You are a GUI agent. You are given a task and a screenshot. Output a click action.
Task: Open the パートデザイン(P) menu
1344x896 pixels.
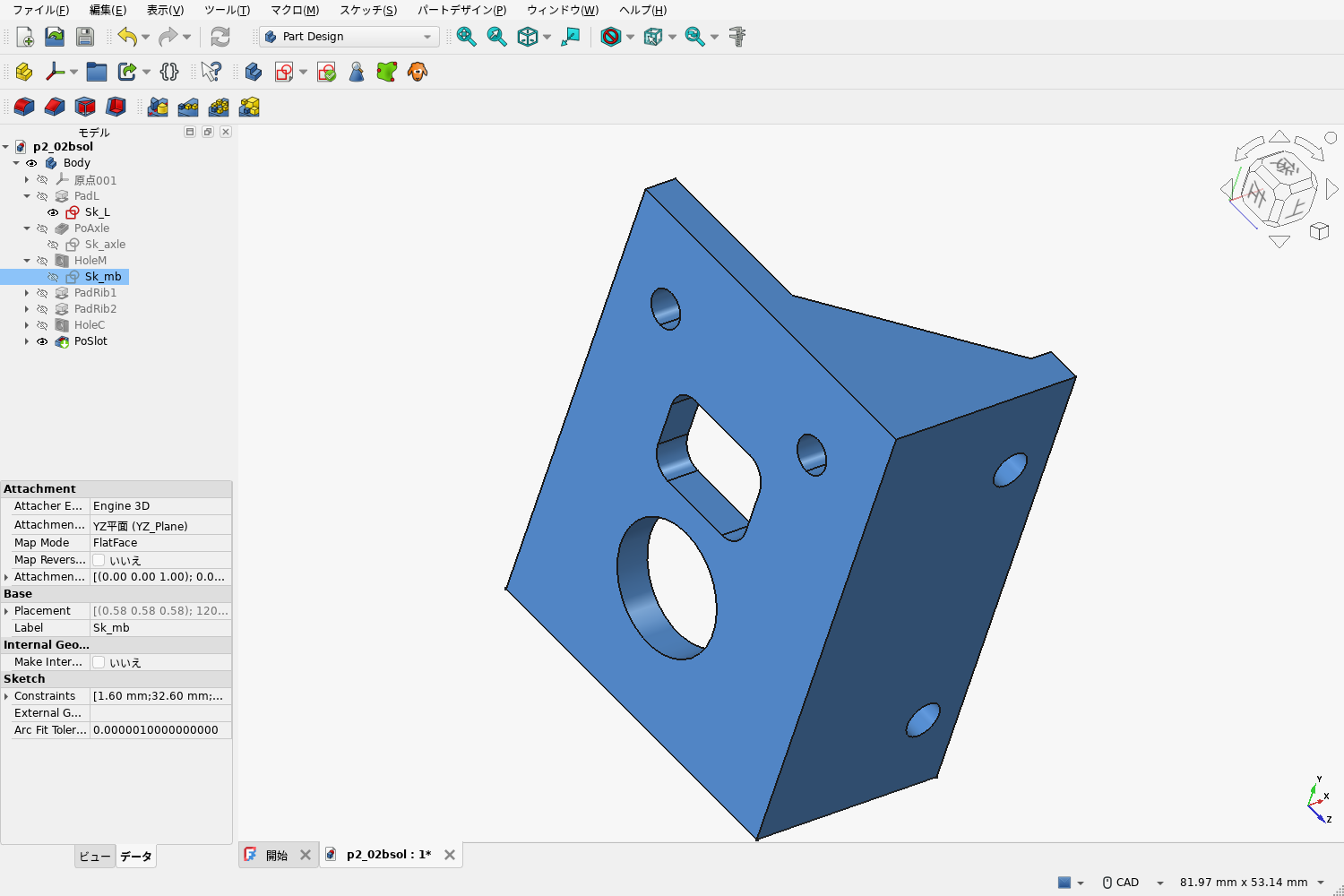click(461, 10)
